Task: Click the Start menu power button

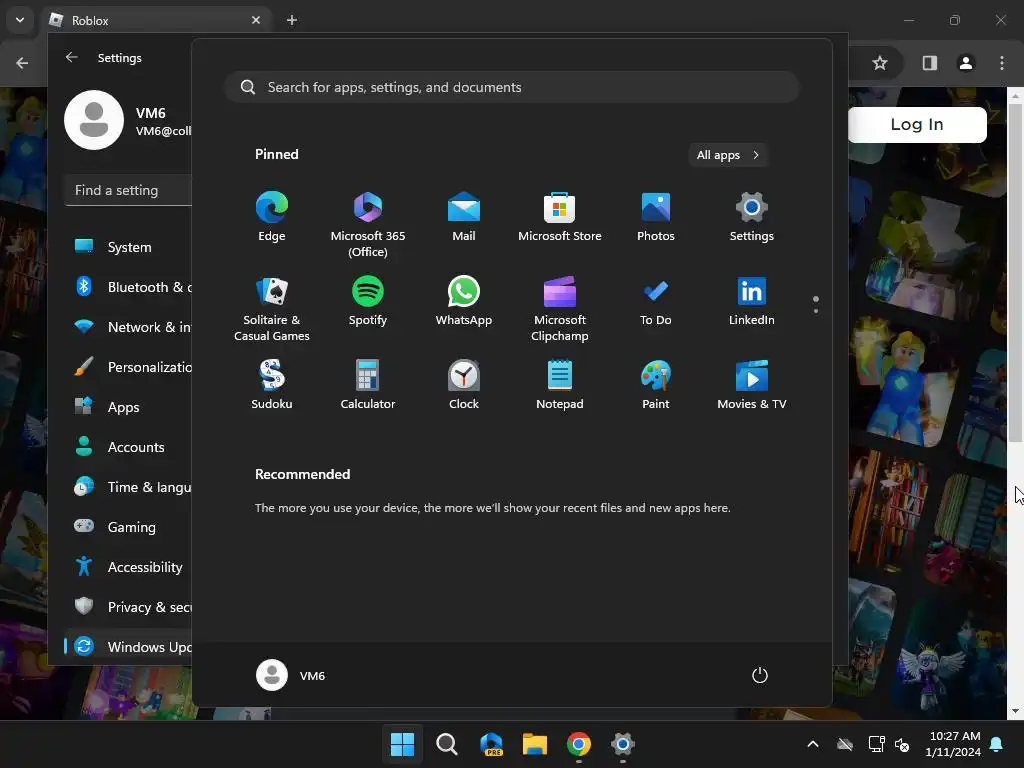Action: coord(760,675)
